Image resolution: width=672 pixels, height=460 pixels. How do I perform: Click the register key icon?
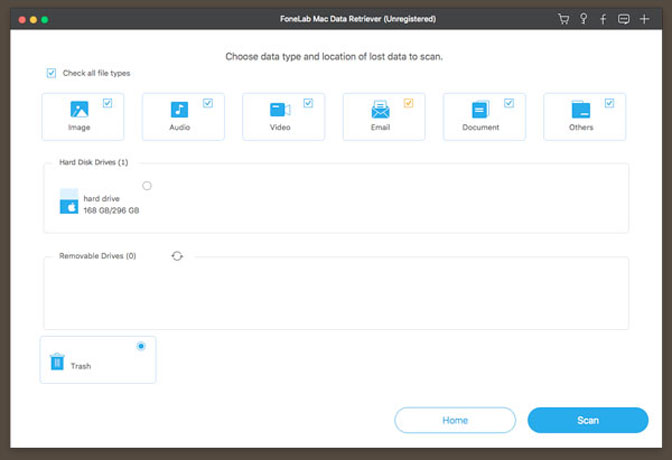(x=583, y=18)
